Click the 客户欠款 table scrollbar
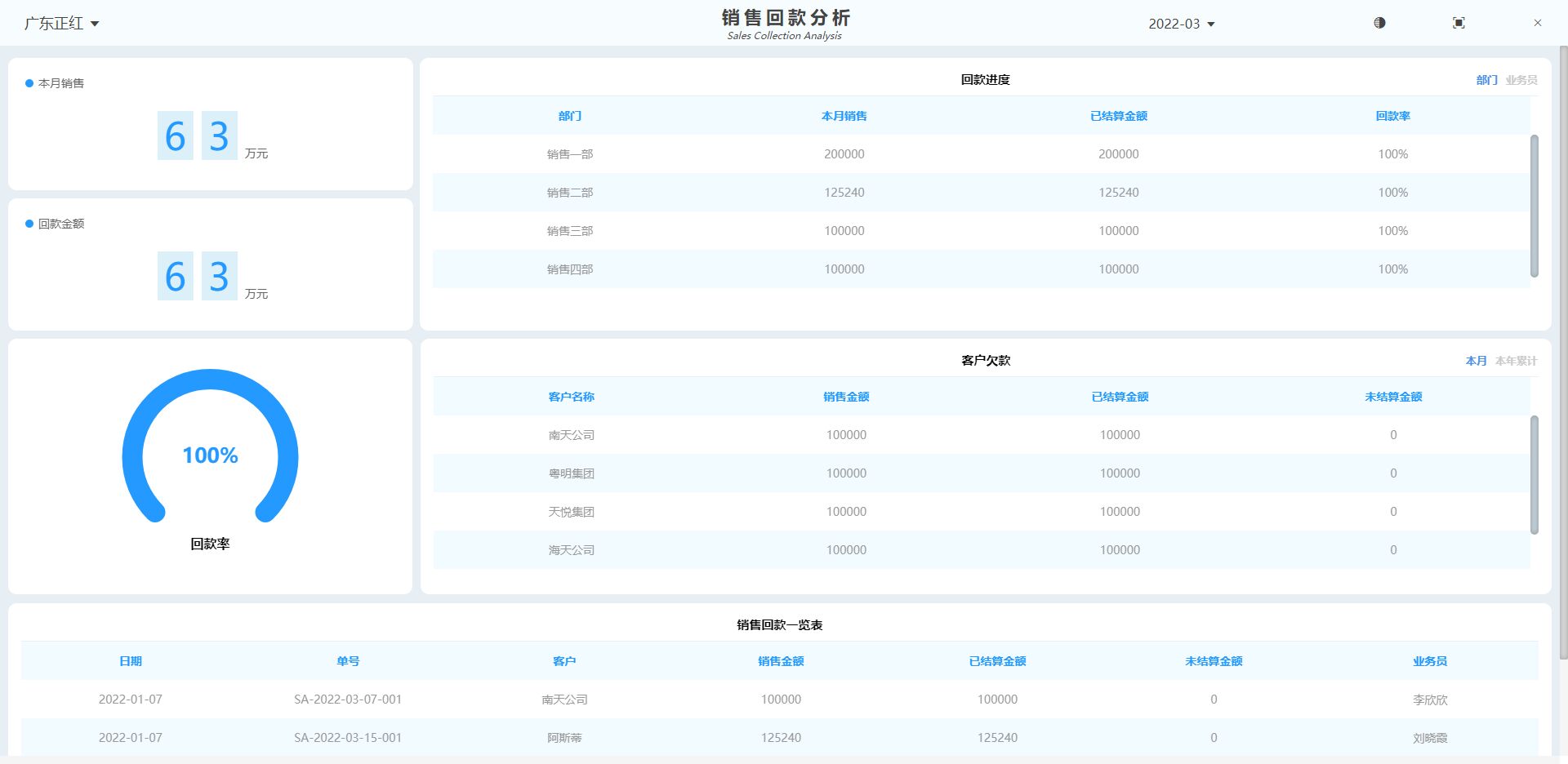 pos(1534,474)
